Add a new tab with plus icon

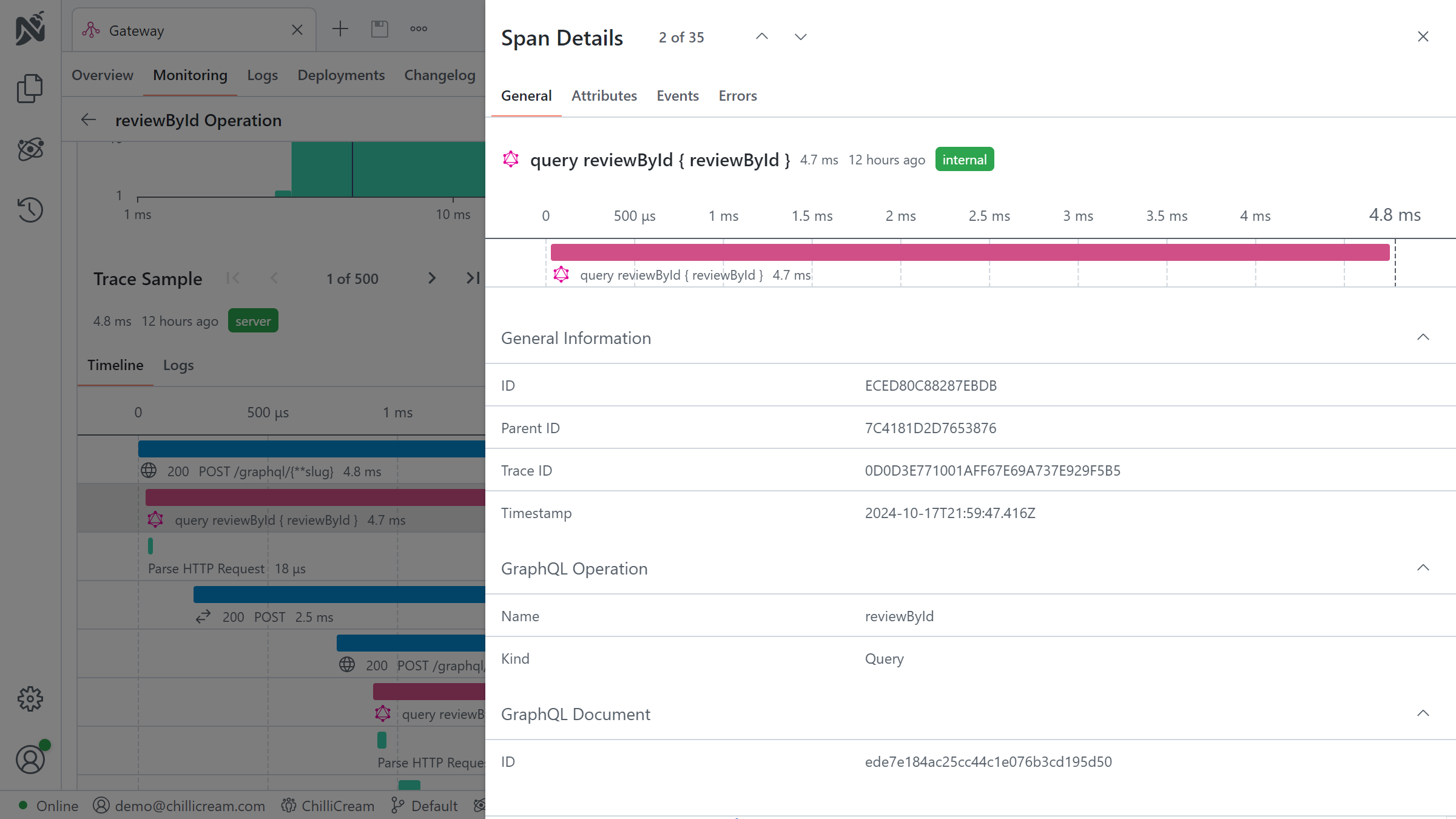point(340,29)
